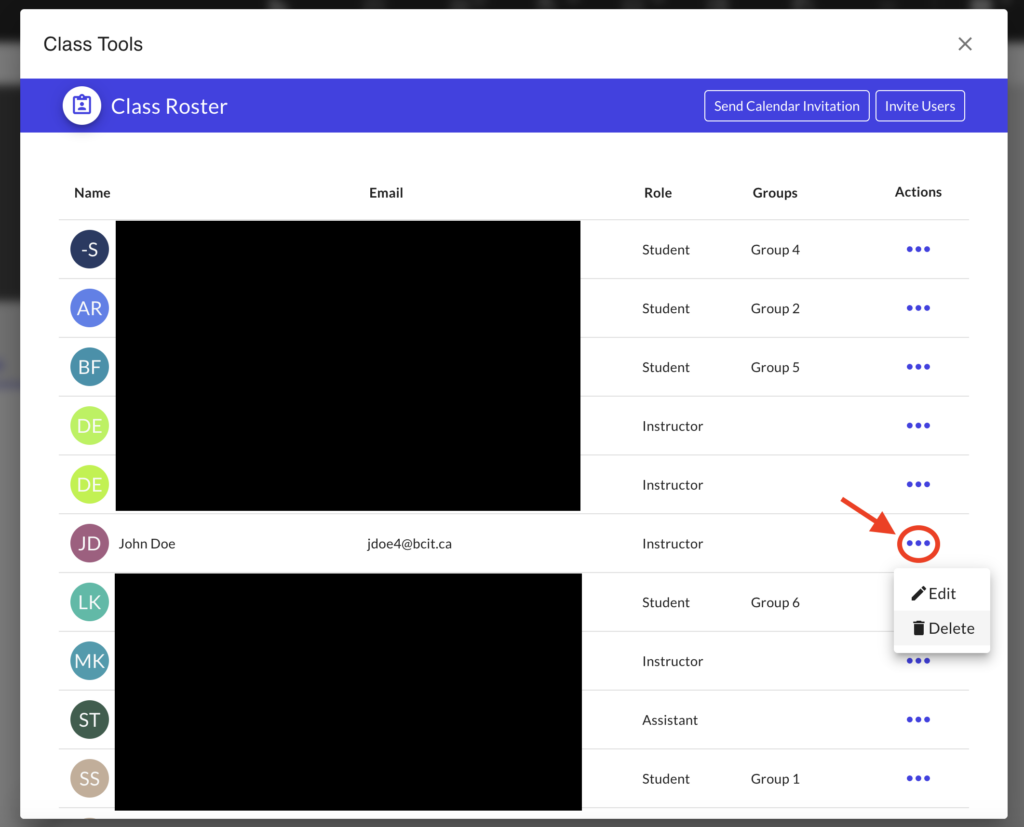Open actions menu for the ST Assistant row
Image resolution: width=1024 pixels, height=827 pixels.
click(x=918, y=720)
